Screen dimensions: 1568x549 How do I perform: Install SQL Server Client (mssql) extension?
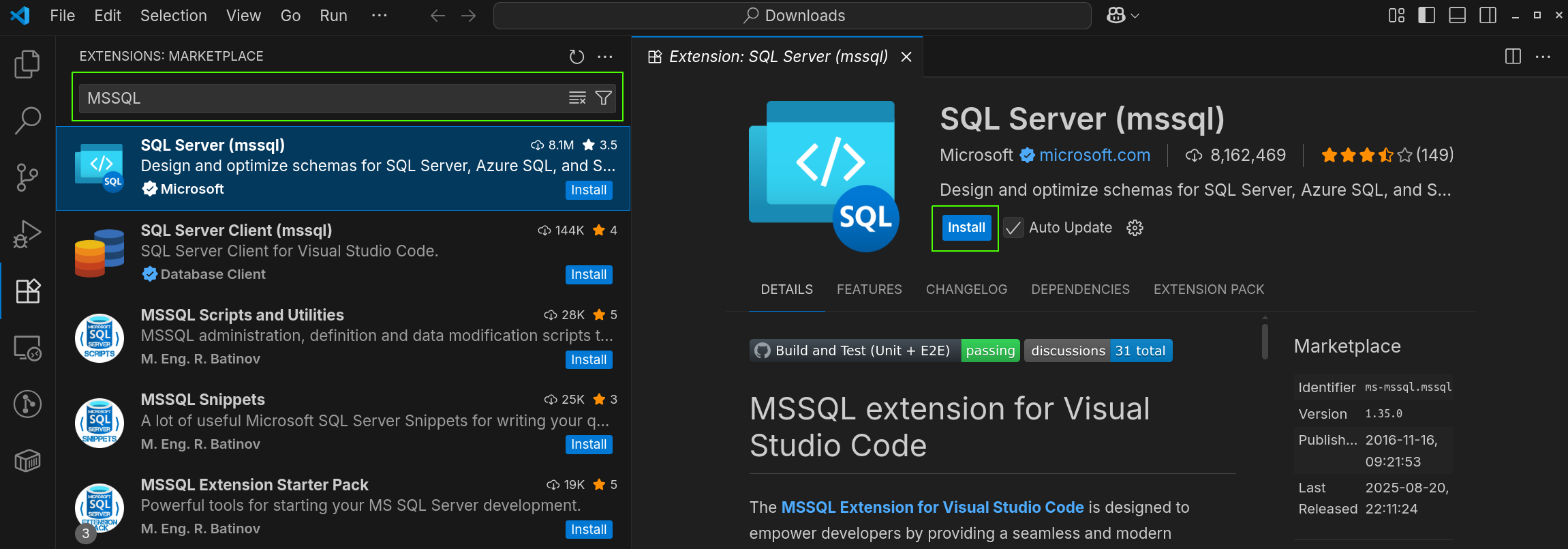(589, 275)
